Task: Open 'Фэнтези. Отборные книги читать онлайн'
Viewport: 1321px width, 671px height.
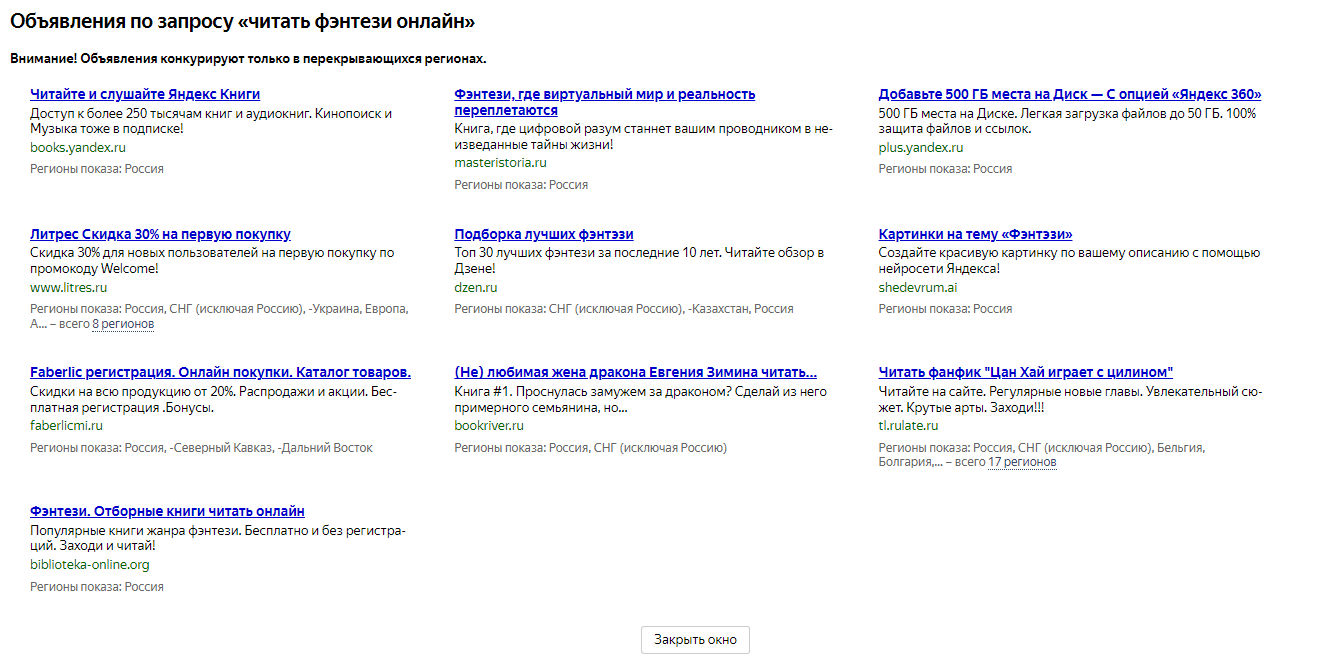Action: click(167, 511)
